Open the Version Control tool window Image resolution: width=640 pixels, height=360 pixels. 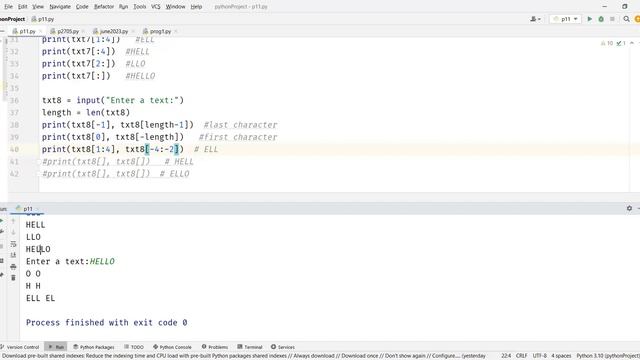[x=20, y=347]
